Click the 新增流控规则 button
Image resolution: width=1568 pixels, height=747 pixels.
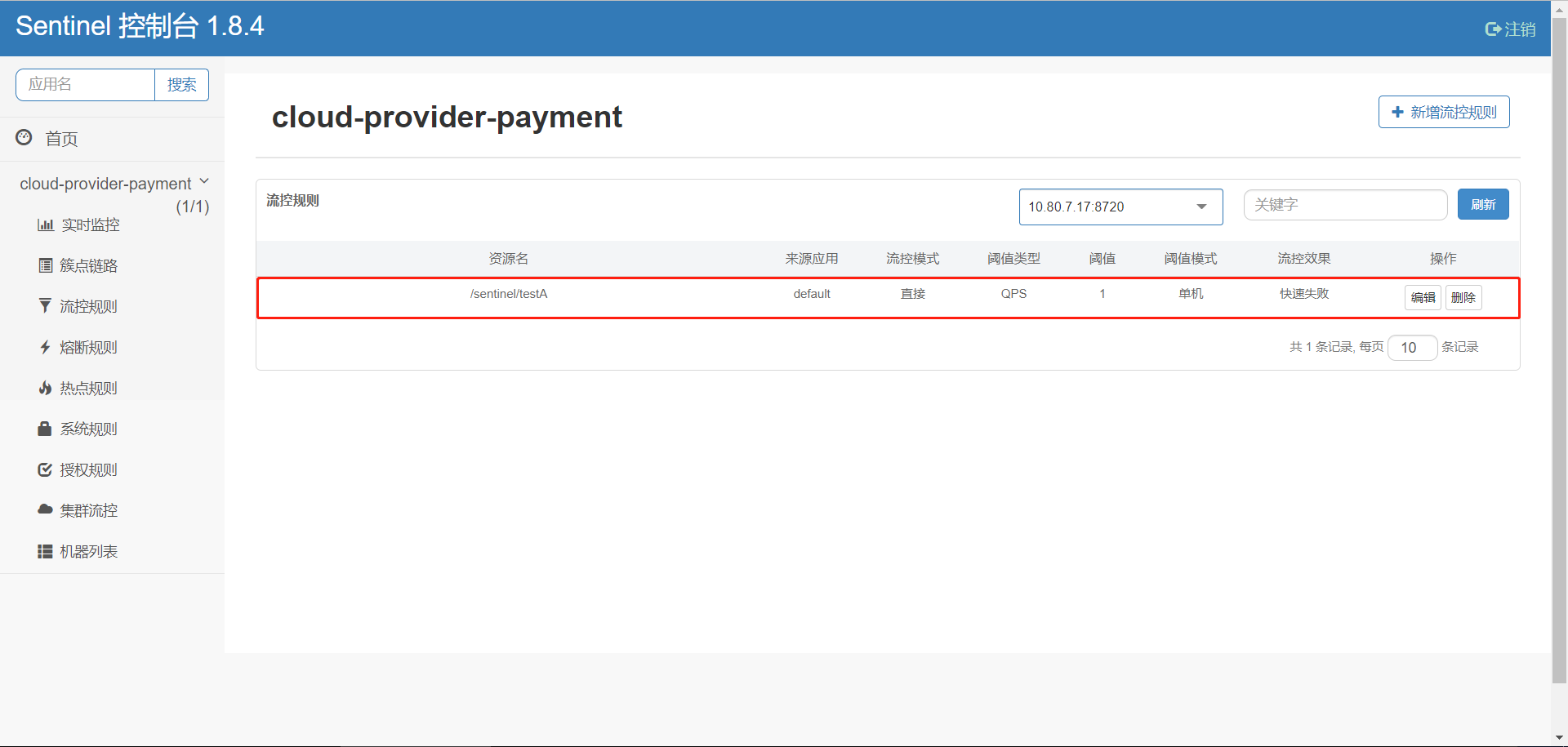pos(1444,112)
